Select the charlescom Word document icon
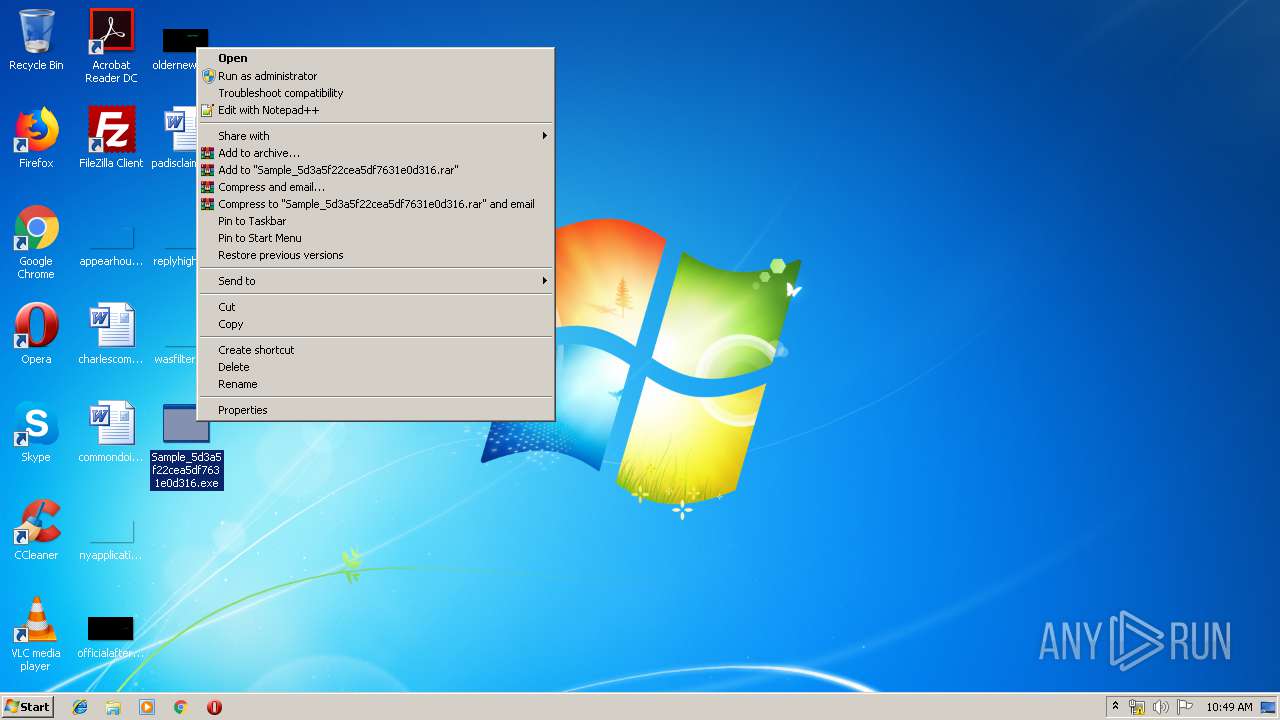1280x720 pixels. pos(111,334)
